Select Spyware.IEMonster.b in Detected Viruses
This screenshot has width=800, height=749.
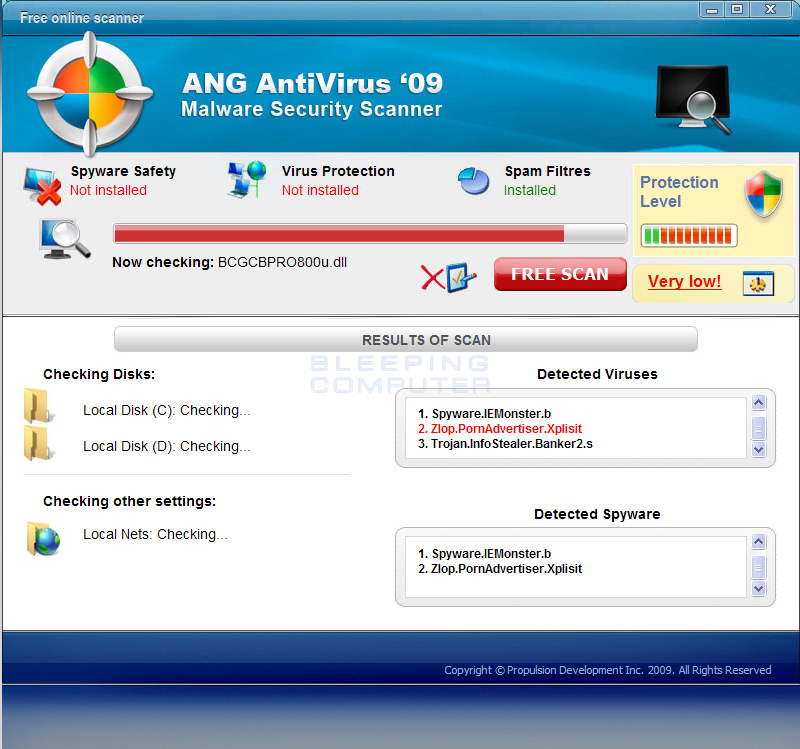click(x=485, y=414)
